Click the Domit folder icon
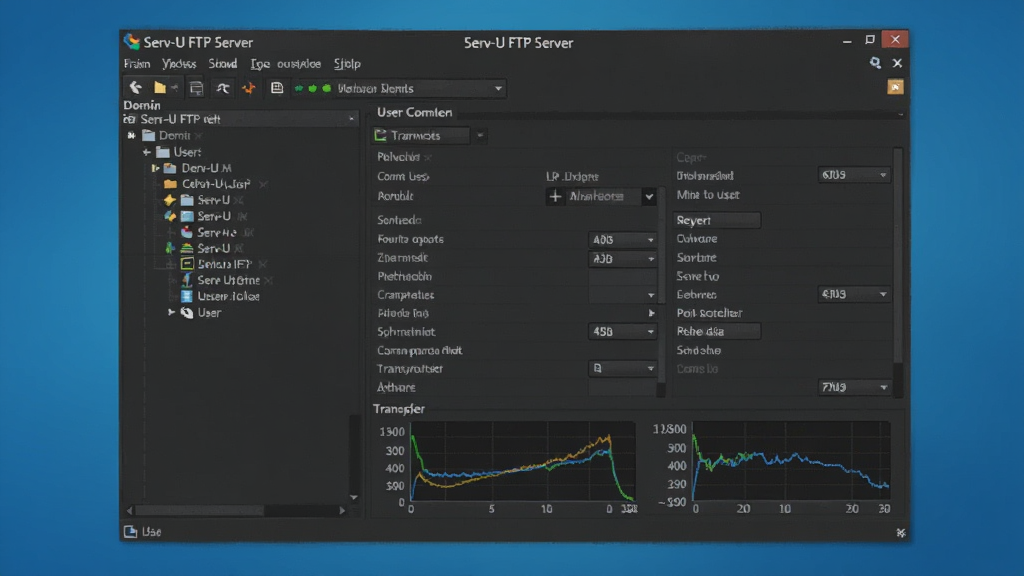The height and width of the screenshot is (576, 1024). click(x=149, y=135)
